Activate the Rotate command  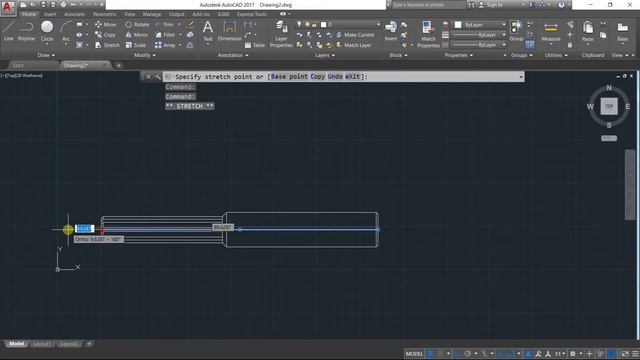(x=137, y=24)
